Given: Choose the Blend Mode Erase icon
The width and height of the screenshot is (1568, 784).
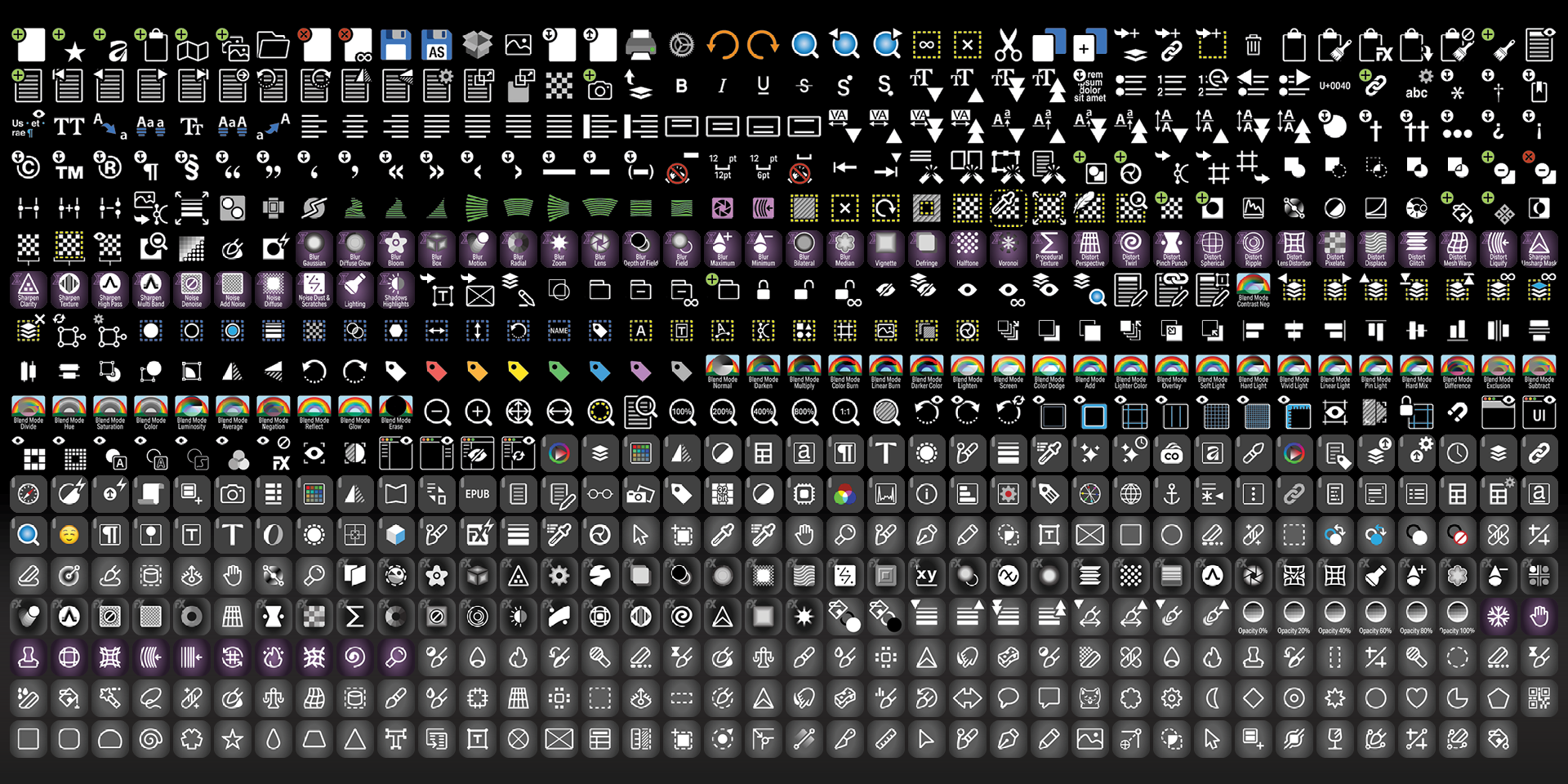Looking at the screenshot, I should [396, 412].
